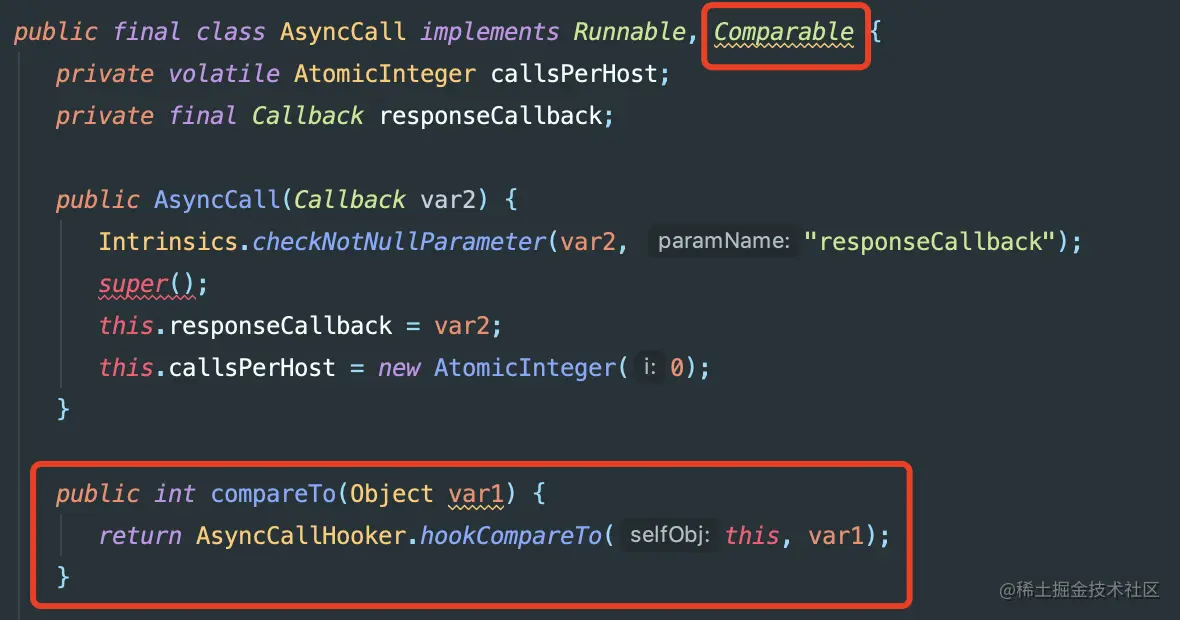Click the underlined super() call
The width and height of the screenshot is (1180, 620).
coord(147,284)
